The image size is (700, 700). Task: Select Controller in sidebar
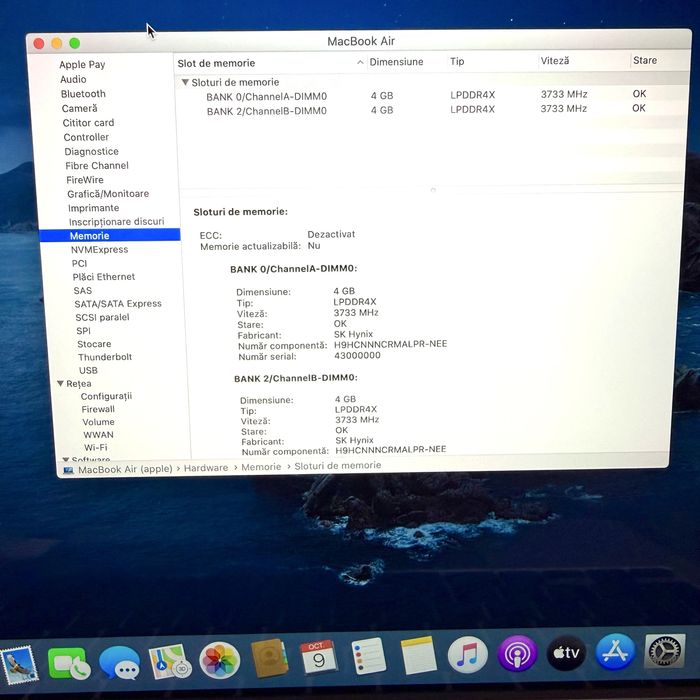[86, 137]
